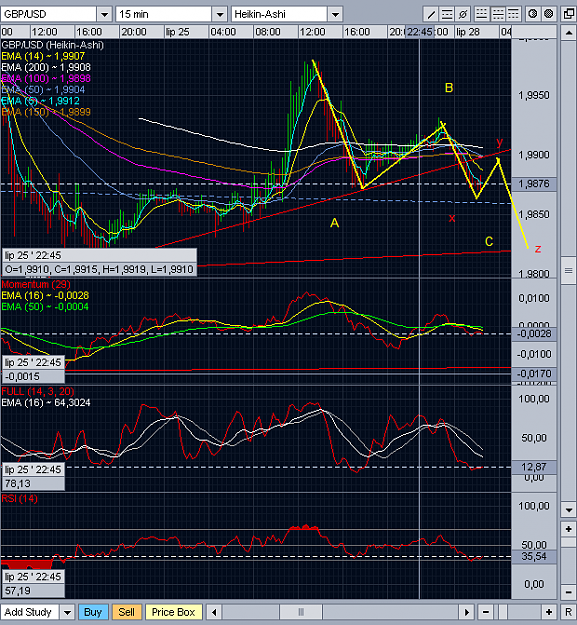
Task: Click the Momentum (29) study label
Action: click(36, 284)
